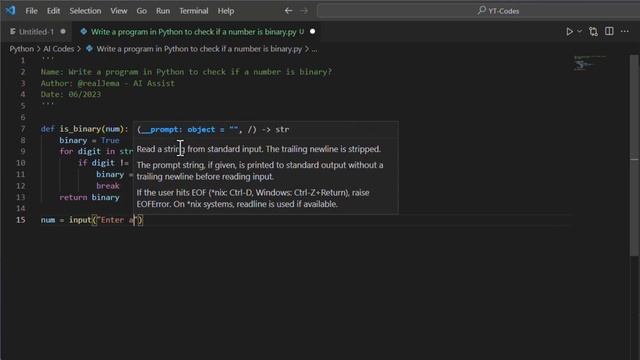This screenshot has width=640, height=360.
Task: Select the binary.py editor tab
Action: [x=198, y=31]
